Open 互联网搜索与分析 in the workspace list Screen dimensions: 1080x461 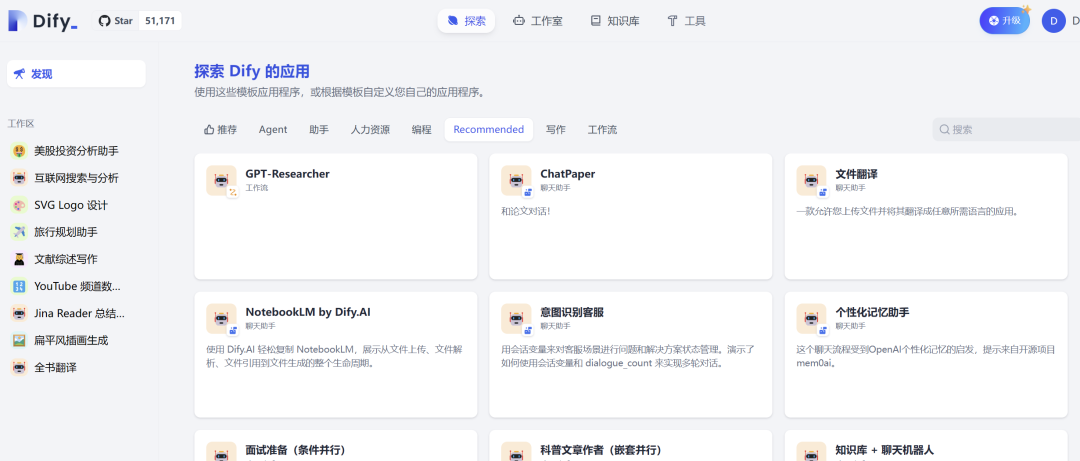pos(76,178)
